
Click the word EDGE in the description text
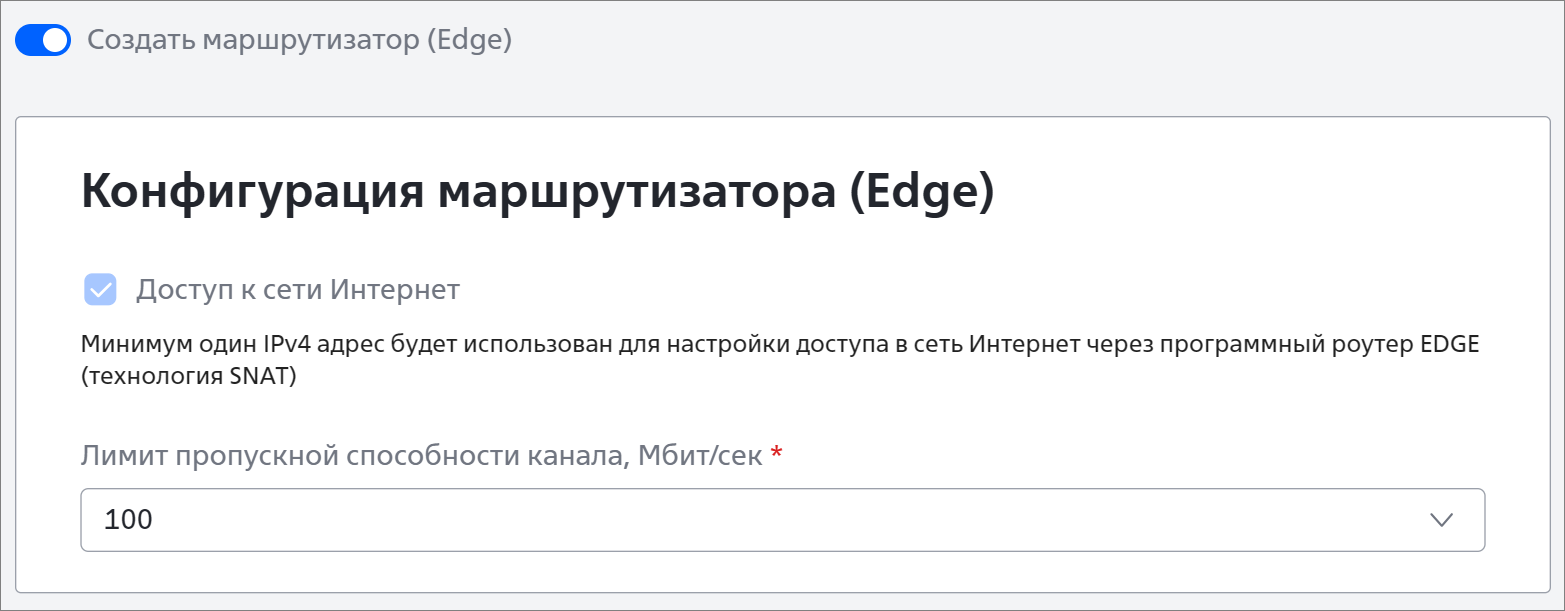1447,345
